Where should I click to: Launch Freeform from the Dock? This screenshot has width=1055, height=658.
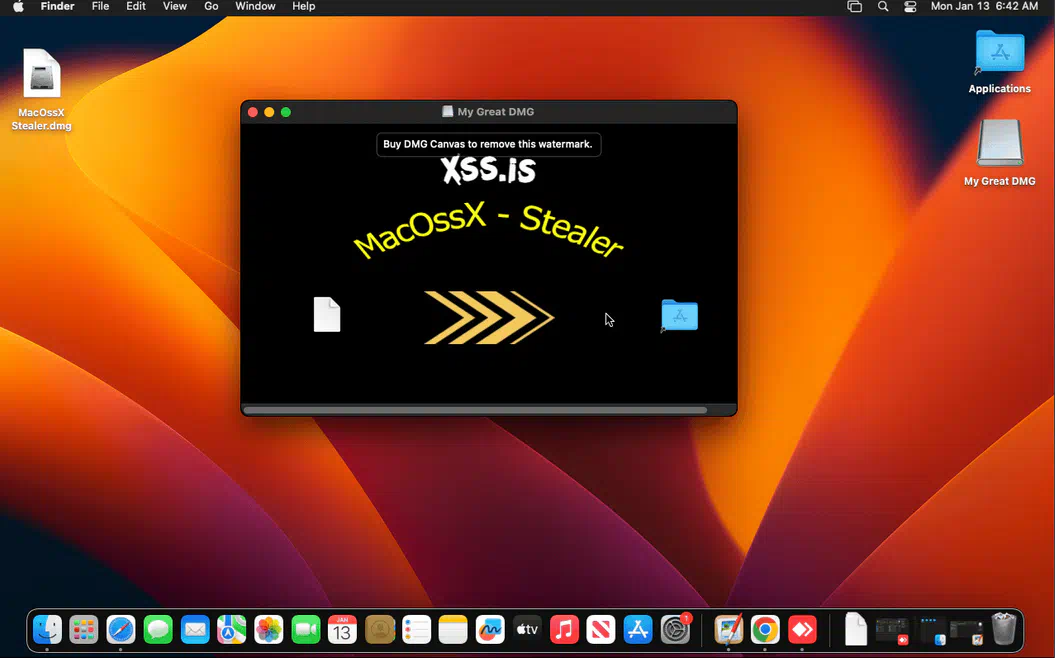(490, 630)
